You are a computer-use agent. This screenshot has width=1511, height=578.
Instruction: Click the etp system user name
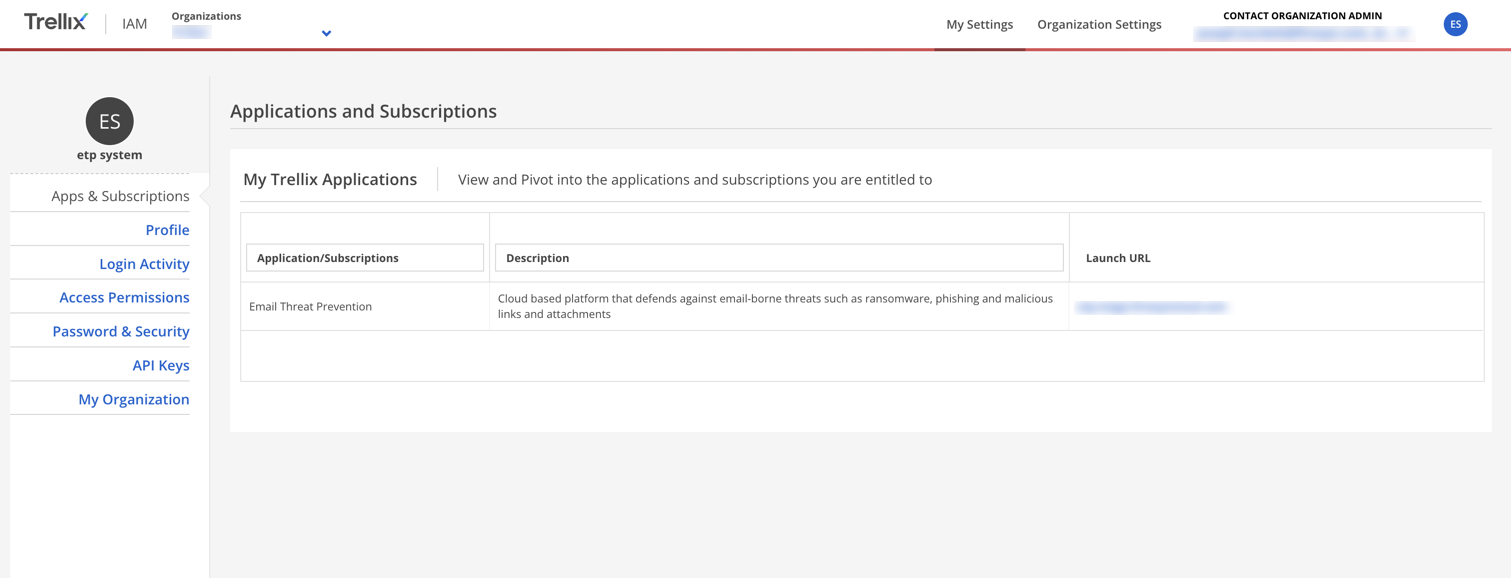(x=110, y=155)
